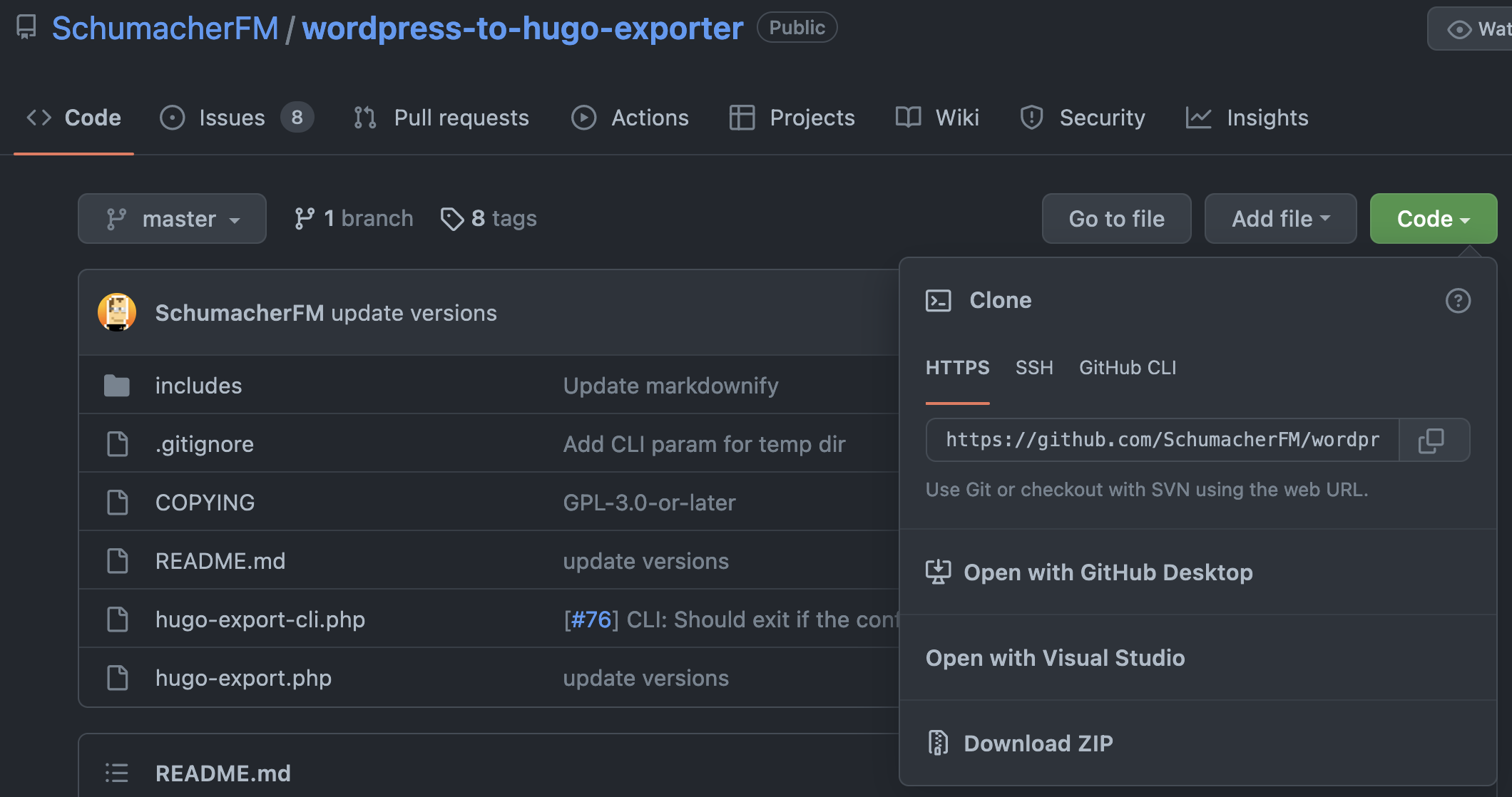Open the includes folder
Viewport: 1512px width, 797px height.
click(198, 386)
